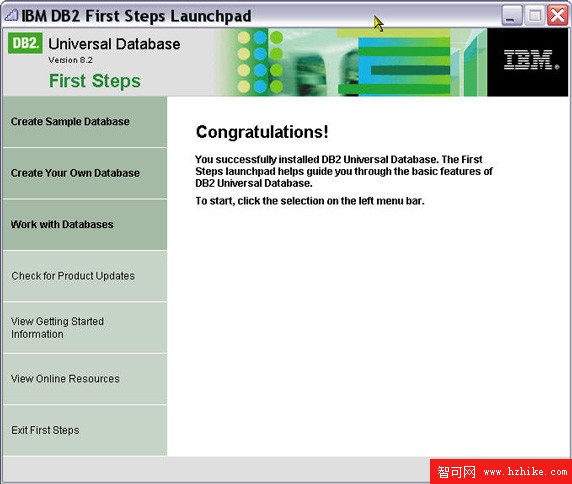This screenshot has height=484, width=572.
Task: Close the First Steps Launchpad window
Action: tap(557, 16)
